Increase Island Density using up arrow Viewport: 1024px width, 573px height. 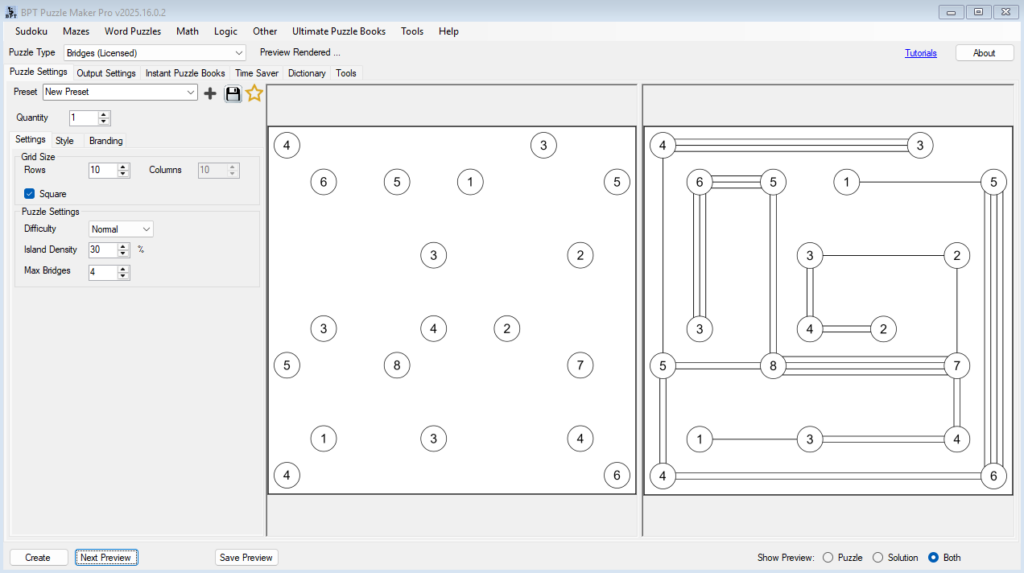click(x=123, y=245)
